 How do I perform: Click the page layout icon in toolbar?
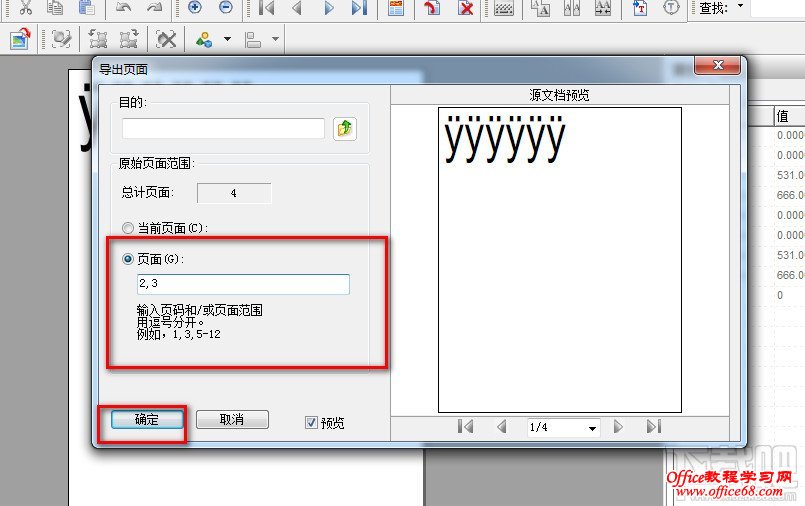click(396, 8)
